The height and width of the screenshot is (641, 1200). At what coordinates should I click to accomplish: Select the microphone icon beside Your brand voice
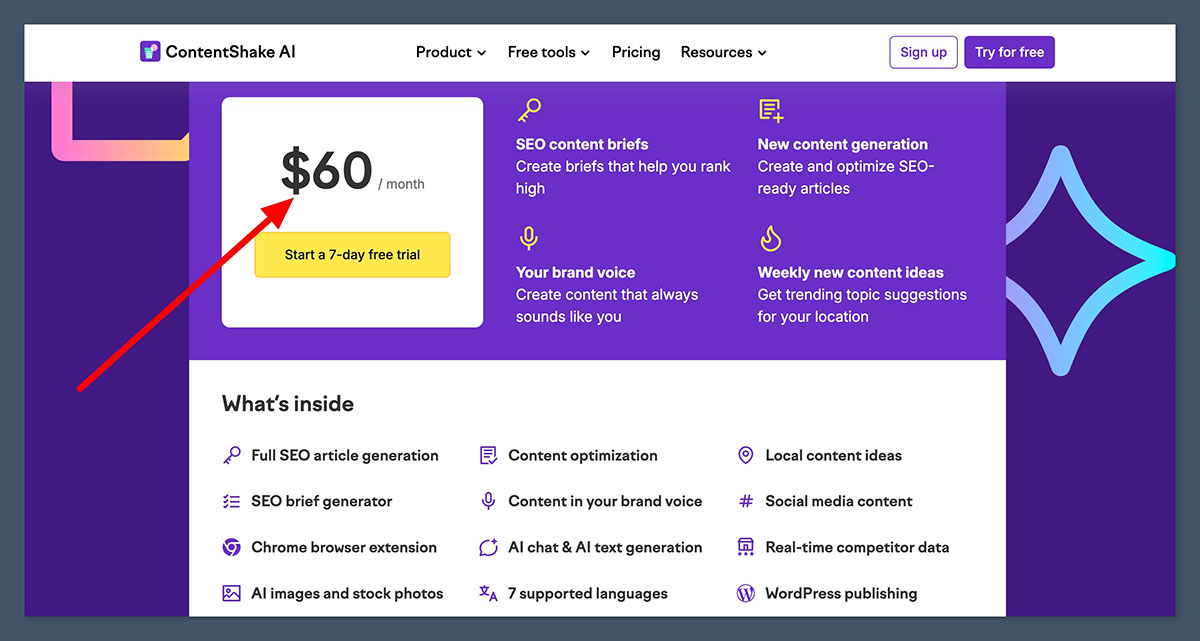(529, 238)
